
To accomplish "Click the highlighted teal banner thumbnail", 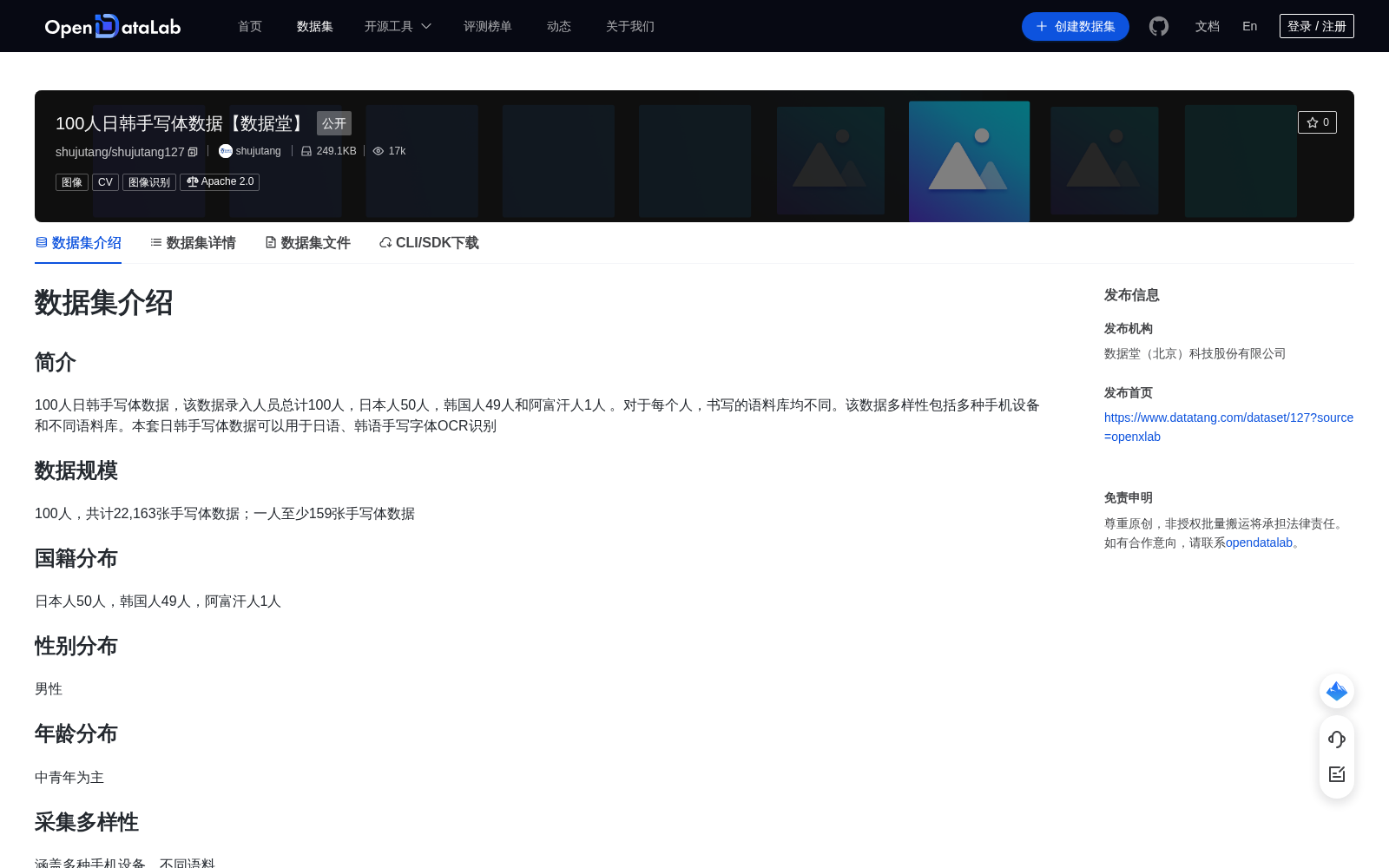I will 969,161.
